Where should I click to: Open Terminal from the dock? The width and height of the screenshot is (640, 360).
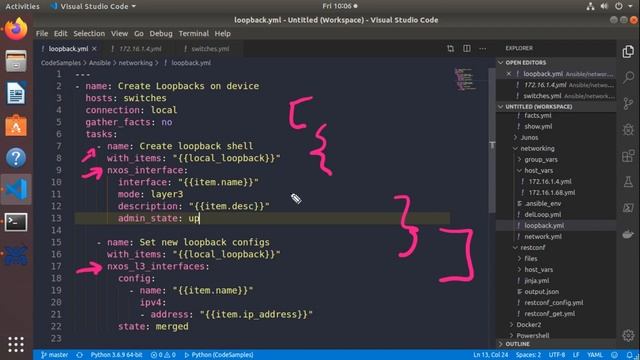point(16,222)
